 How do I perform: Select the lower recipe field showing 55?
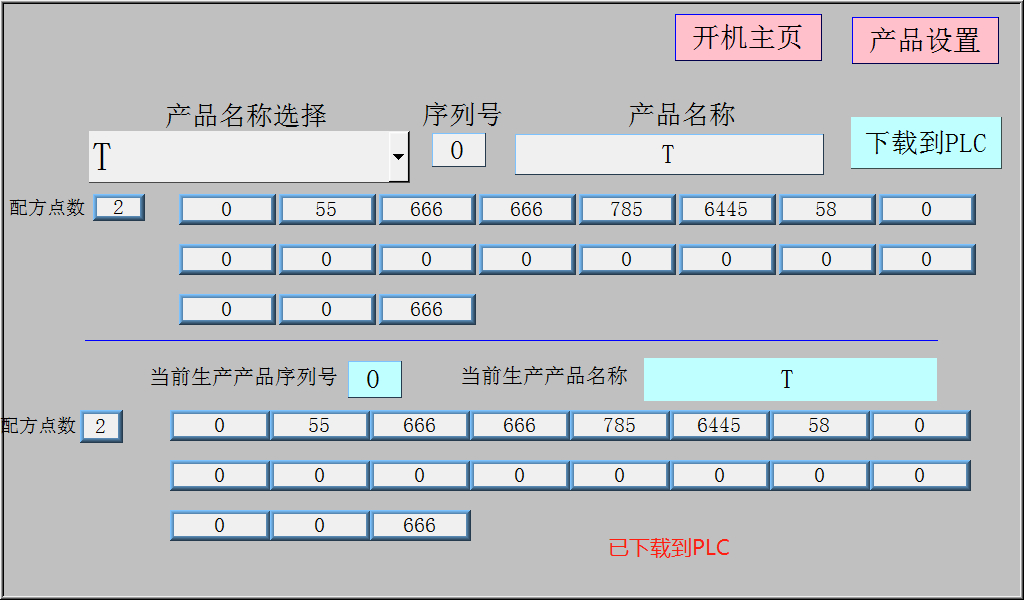320,425
